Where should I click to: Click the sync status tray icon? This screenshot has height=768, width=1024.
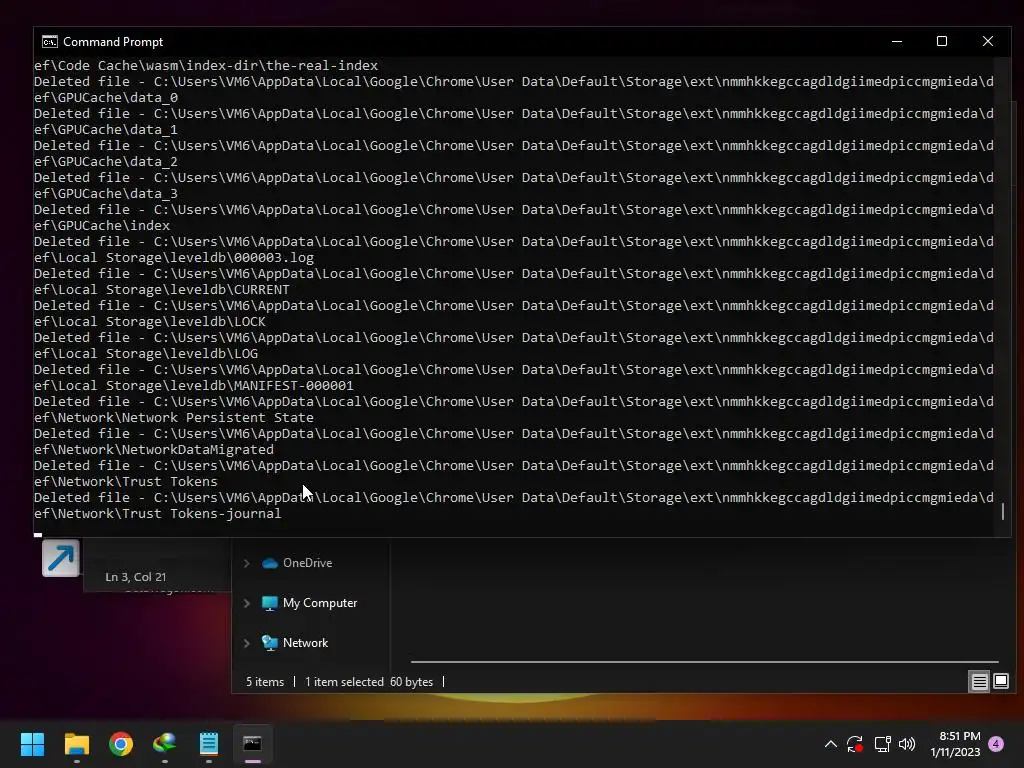[x=855, y=744]
